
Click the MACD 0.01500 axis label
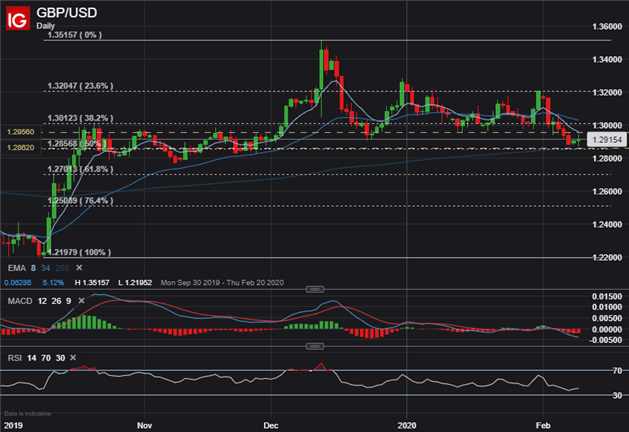point(607,296)
